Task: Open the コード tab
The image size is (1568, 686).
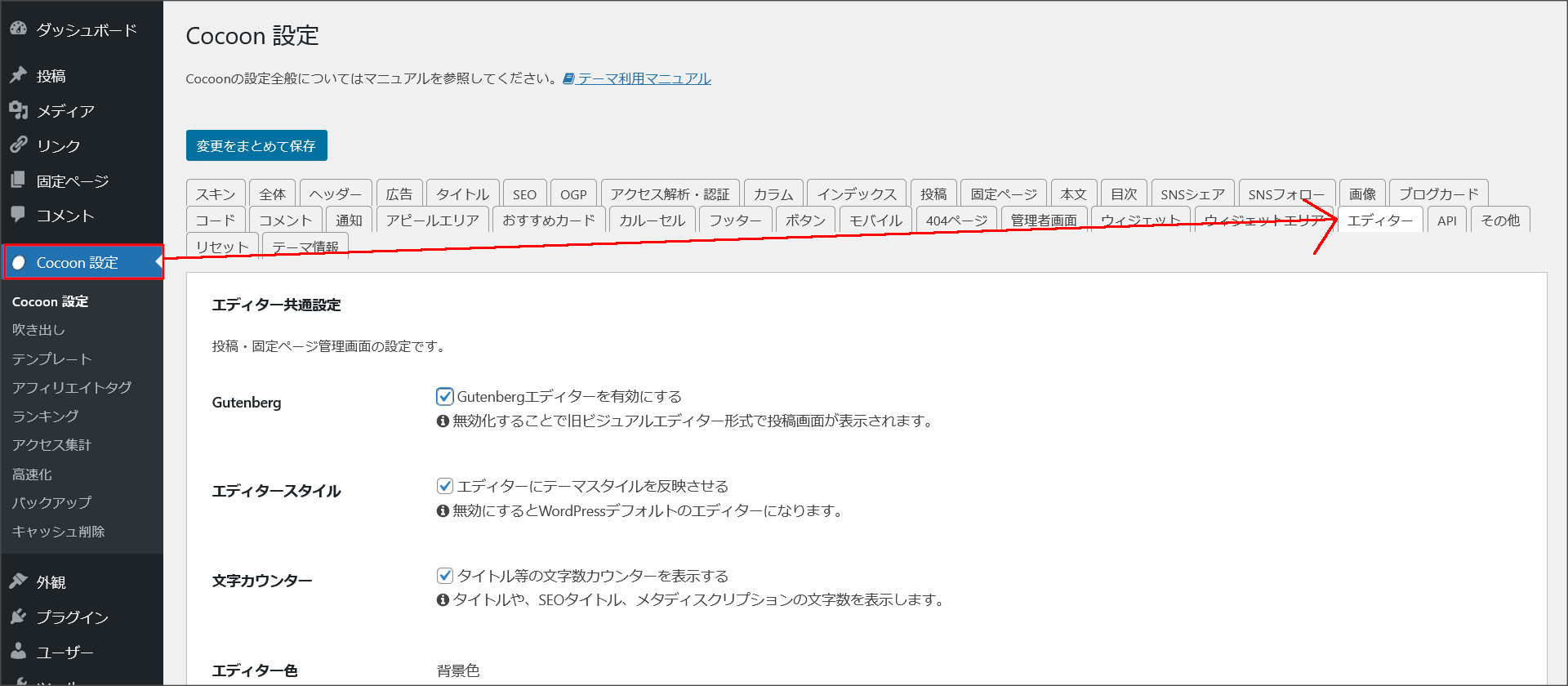Action: click(x=216, y=220)
